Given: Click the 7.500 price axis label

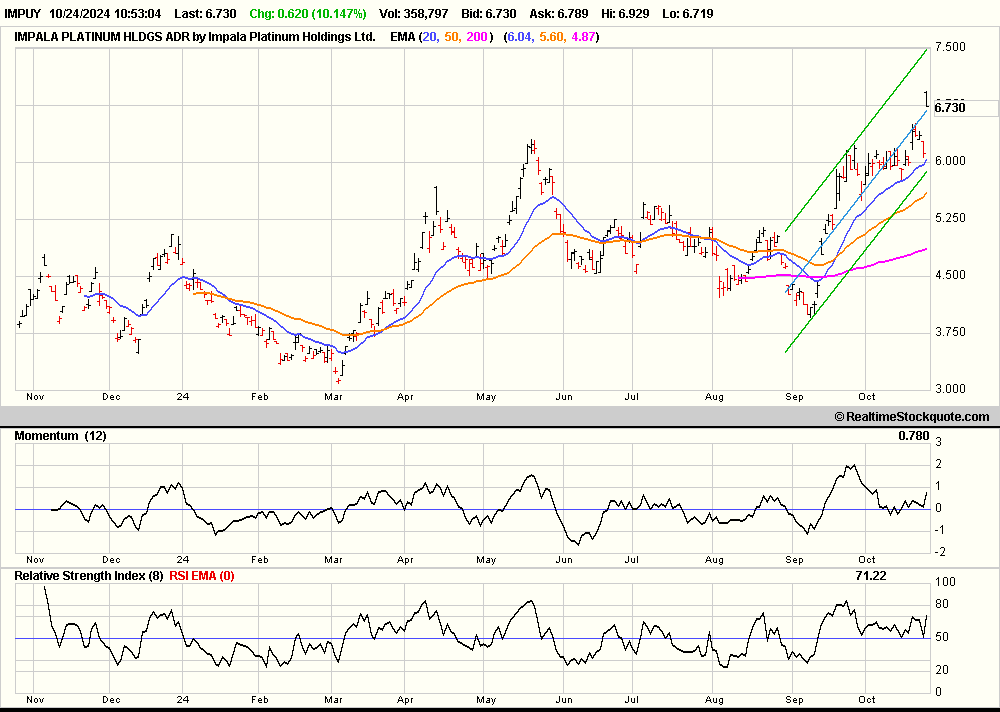Looking at the screenshot, I should 950,47.
